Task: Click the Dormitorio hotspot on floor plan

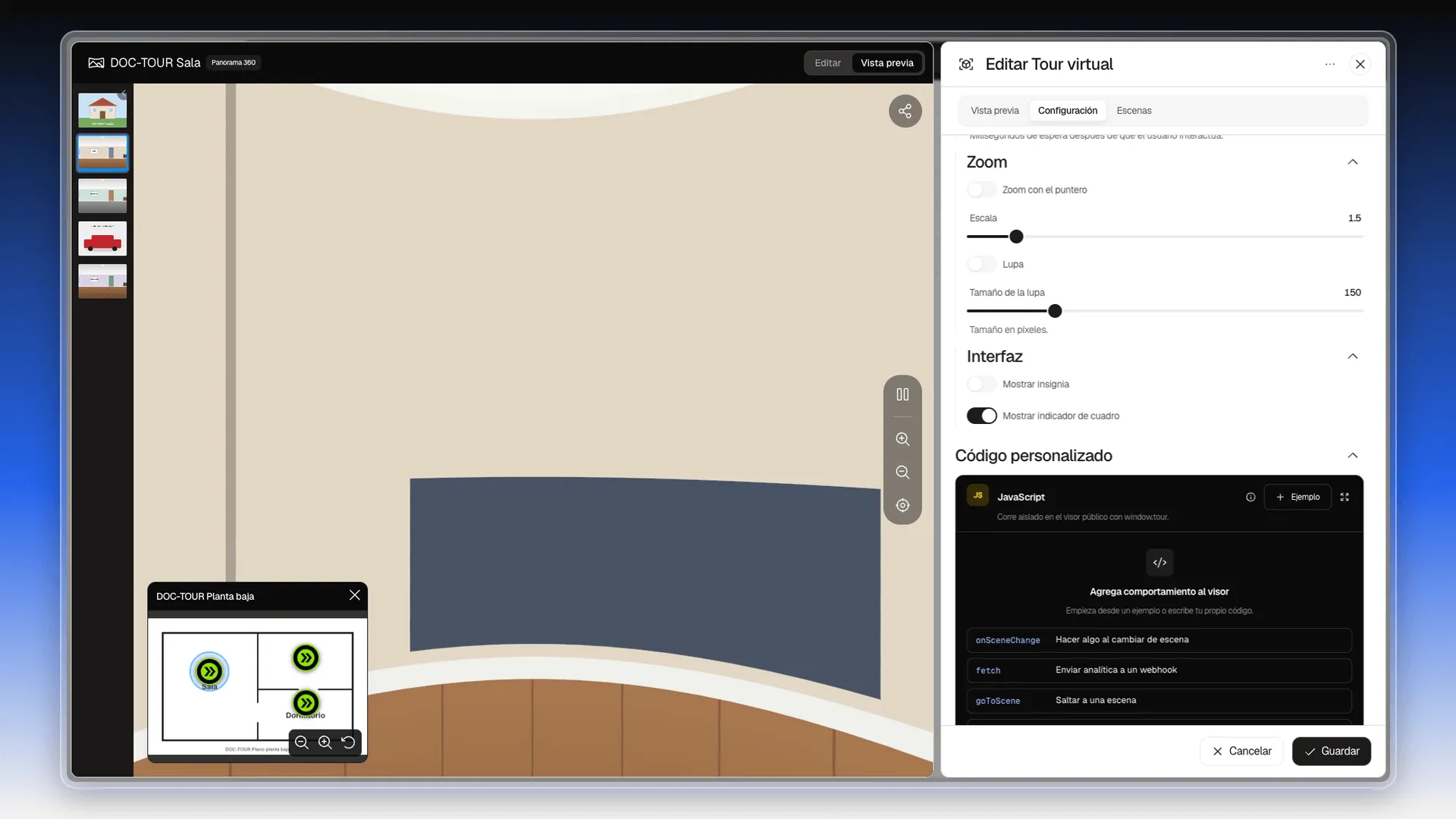Action: point(306,703)
